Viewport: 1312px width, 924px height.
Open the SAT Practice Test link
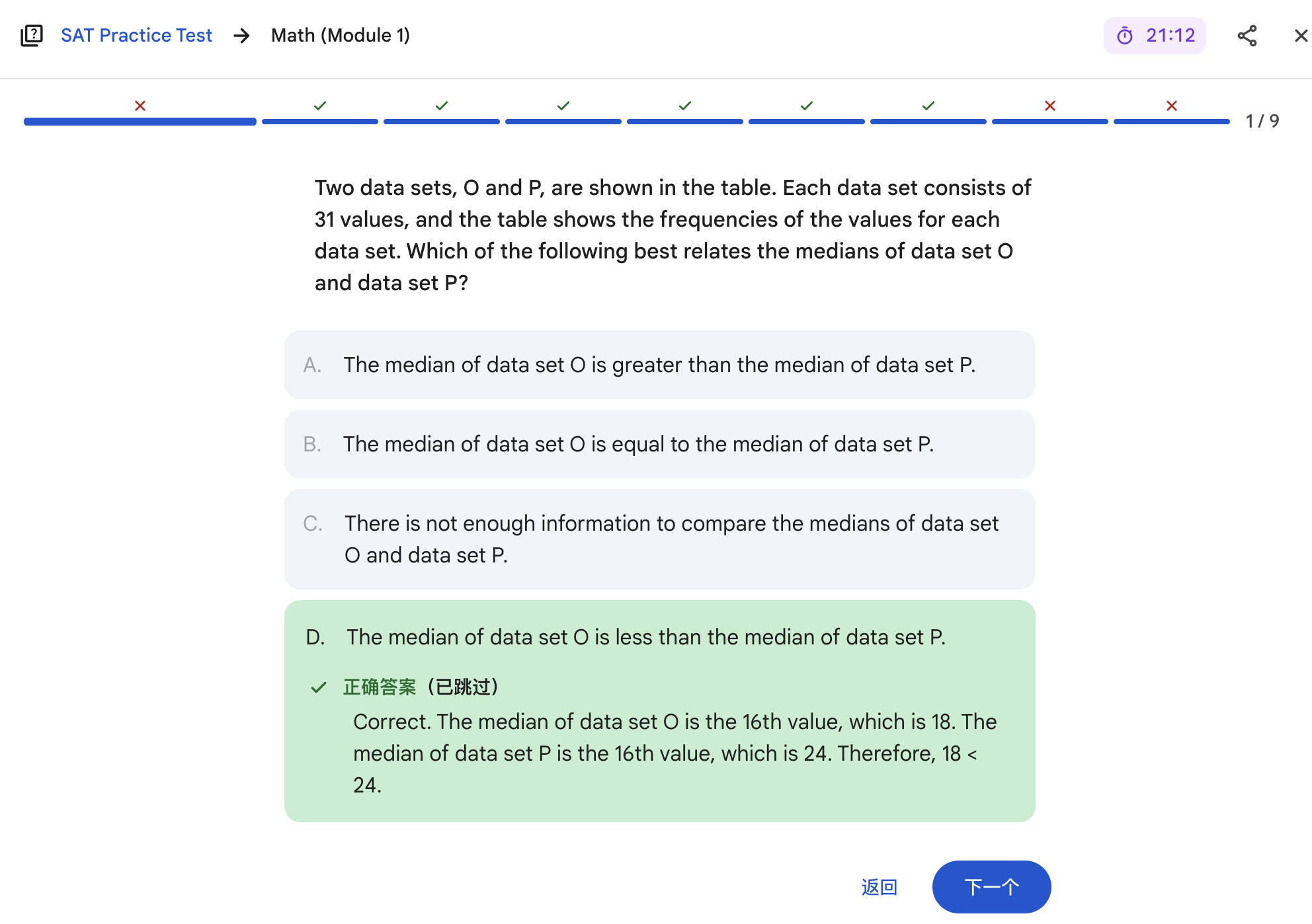coord(136,36)
